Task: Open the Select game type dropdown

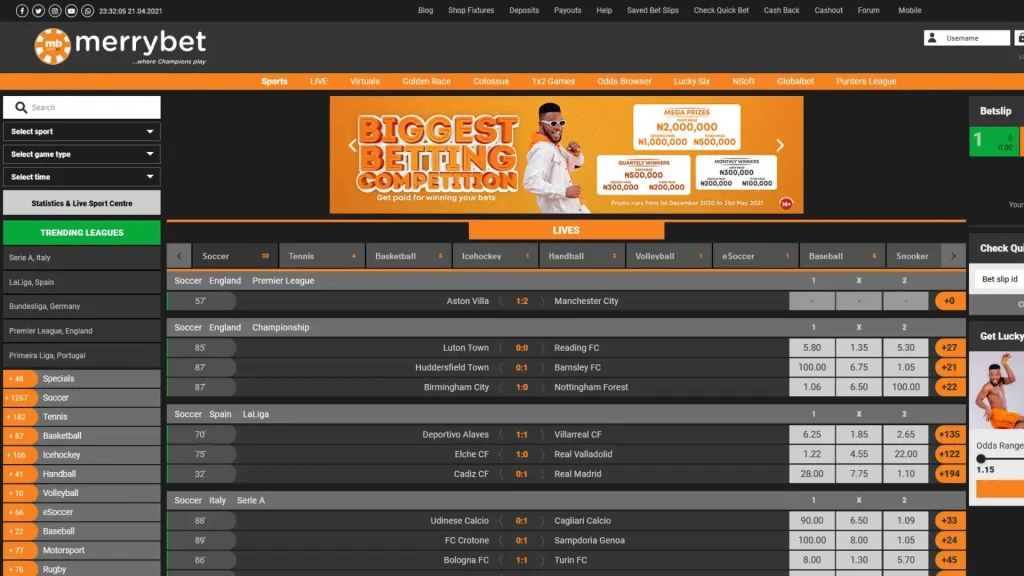Action: [x=82, y=154]
